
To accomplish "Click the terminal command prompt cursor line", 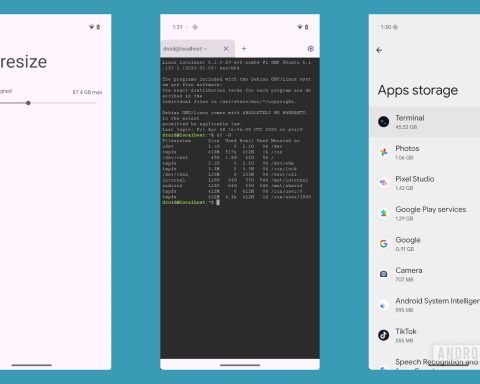I will point(191,202).
